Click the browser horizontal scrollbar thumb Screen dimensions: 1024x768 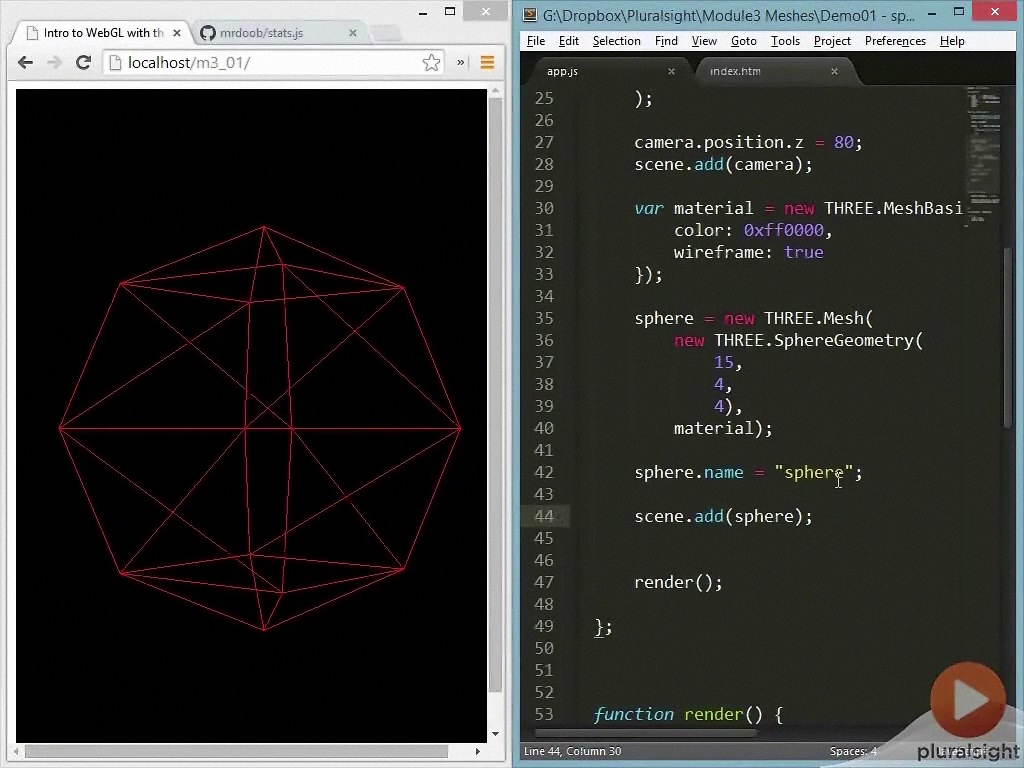(x=236, y=751)
